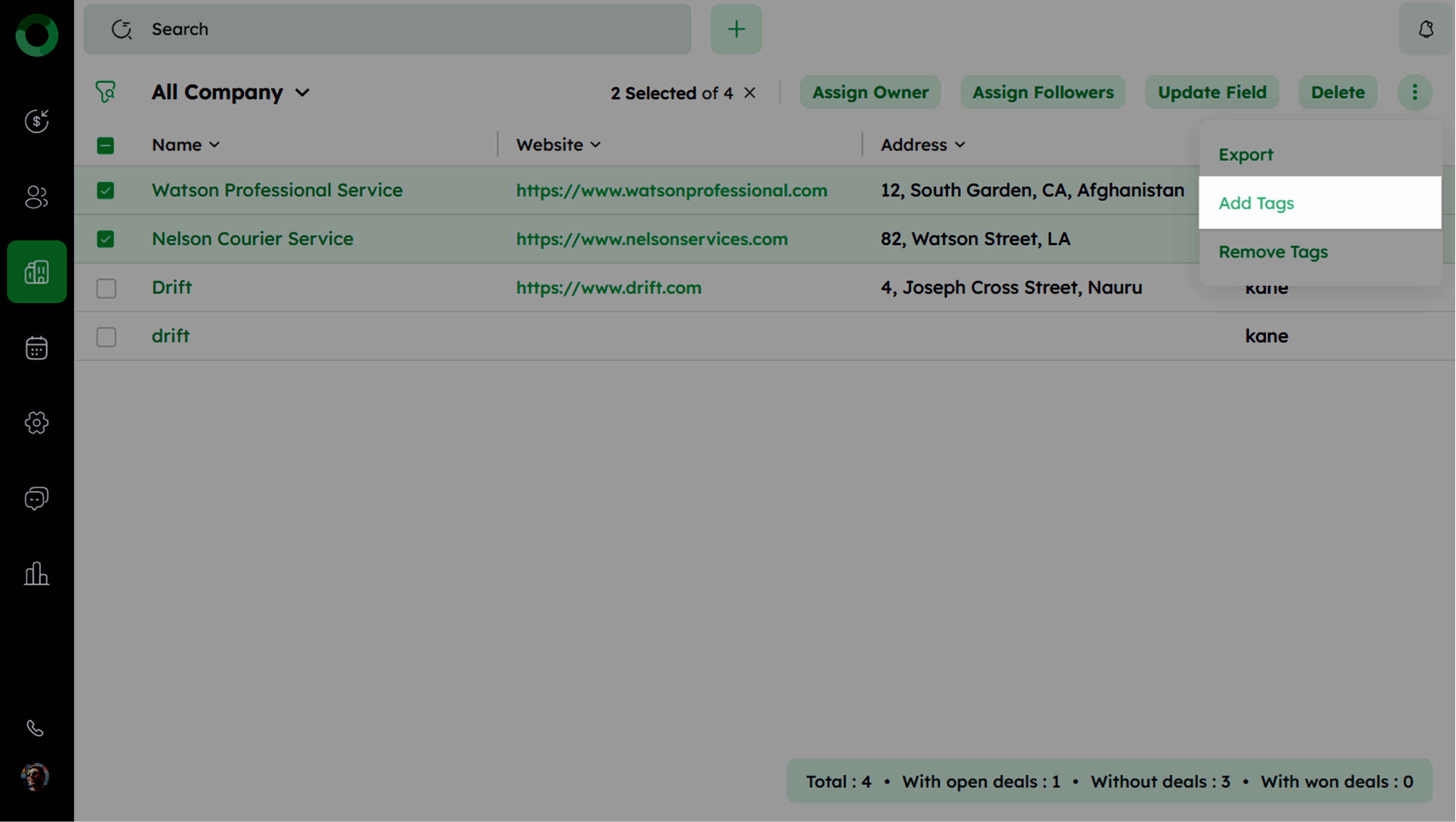This screenshot has height=822, width=1456.
Task: Choose Add Tags from the menu
Action: point(1256,203)
